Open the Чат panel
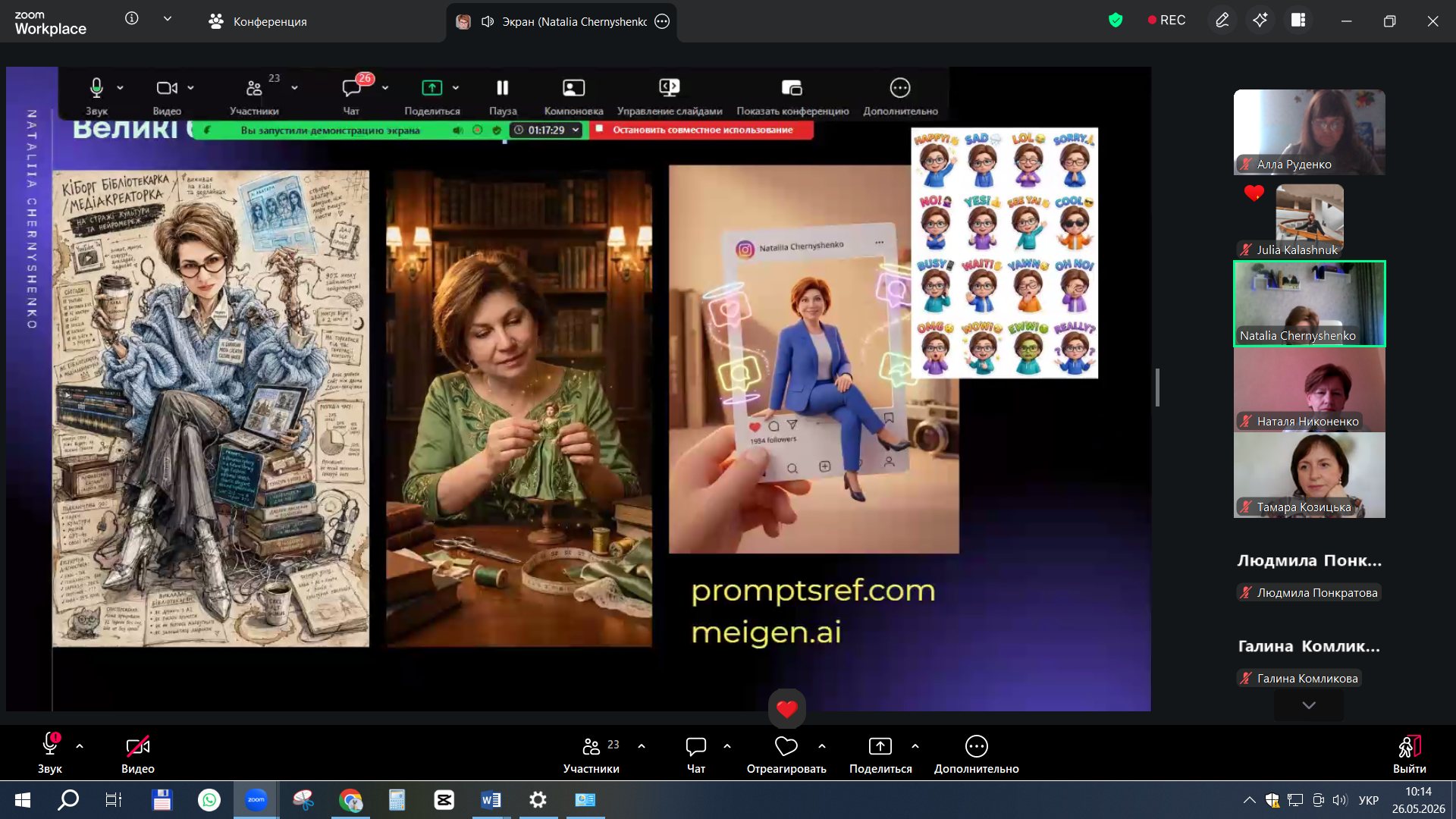The image size is (1456, 819). coord(695,755)
